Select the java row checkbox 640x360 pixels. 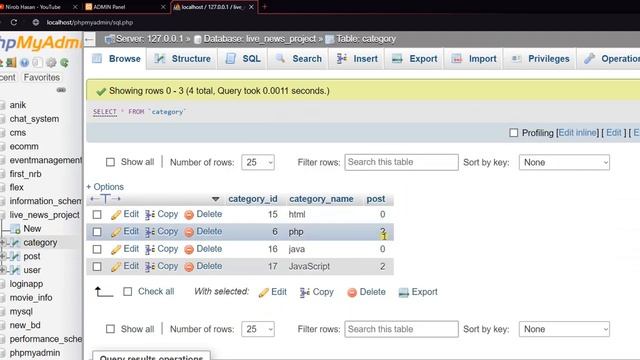(x=97, y=249)
